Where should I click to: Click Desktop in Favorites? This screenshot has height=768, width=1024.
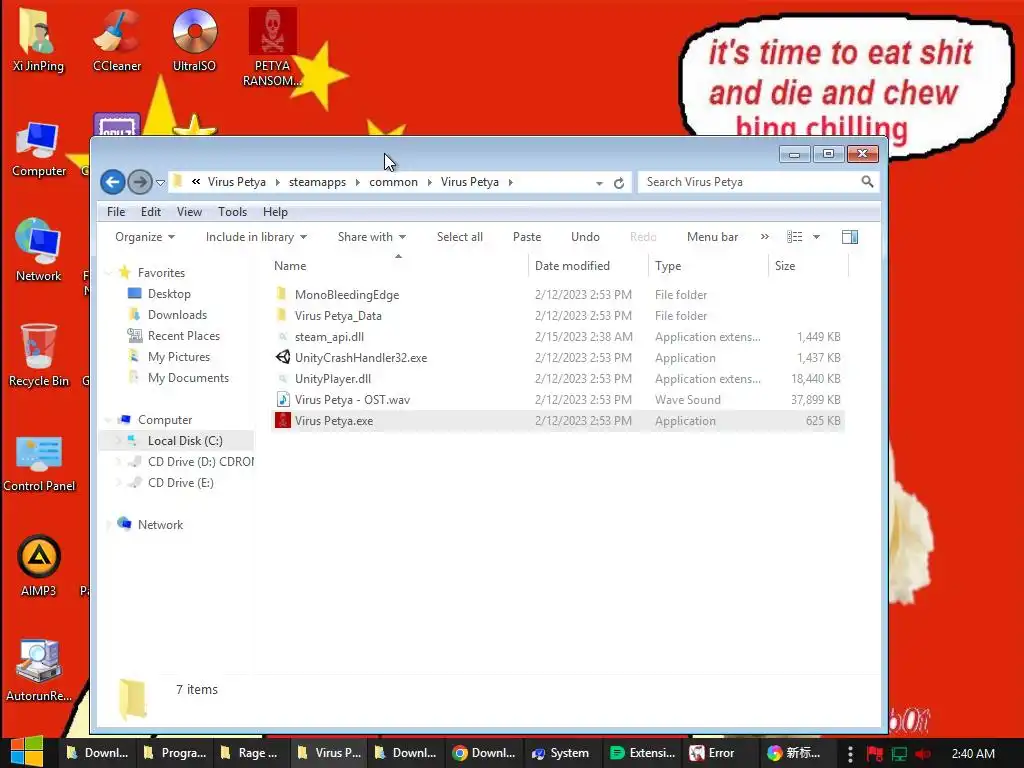pyautogui.click(x=169, y=294)
